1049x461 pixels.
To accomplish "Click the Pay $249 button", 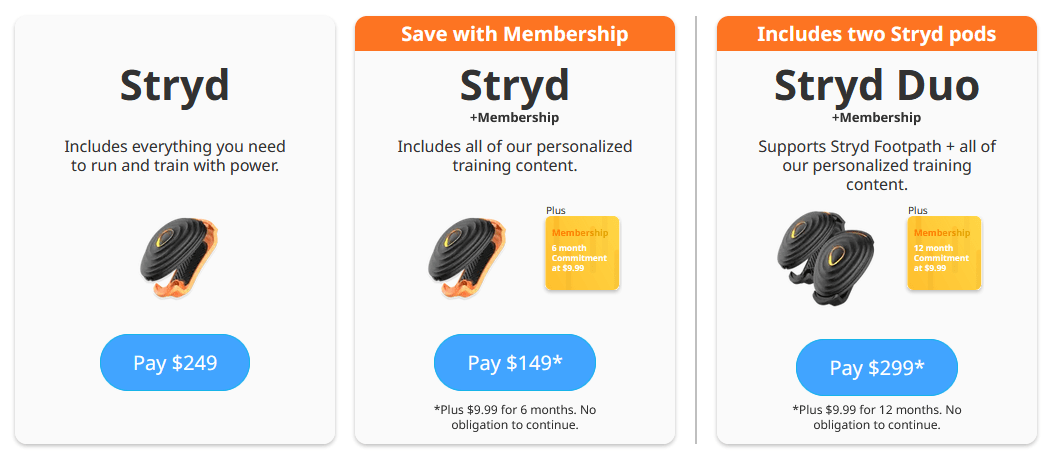I will [175, 362].
